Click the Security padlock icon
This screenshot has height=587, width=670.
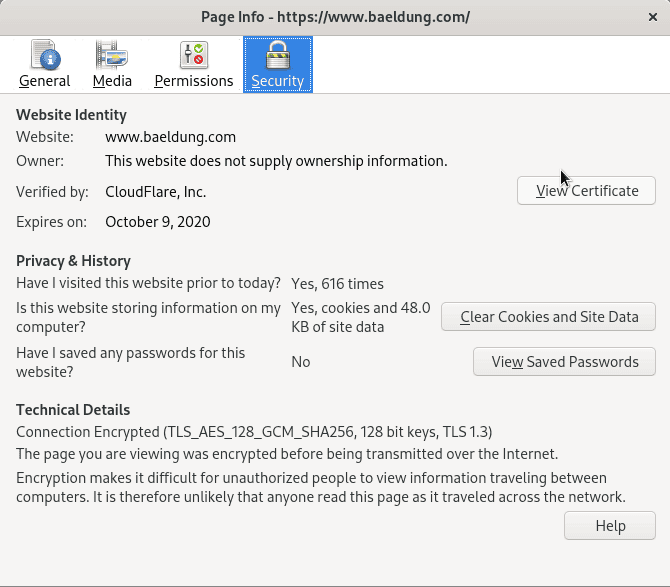coord(277,54)
